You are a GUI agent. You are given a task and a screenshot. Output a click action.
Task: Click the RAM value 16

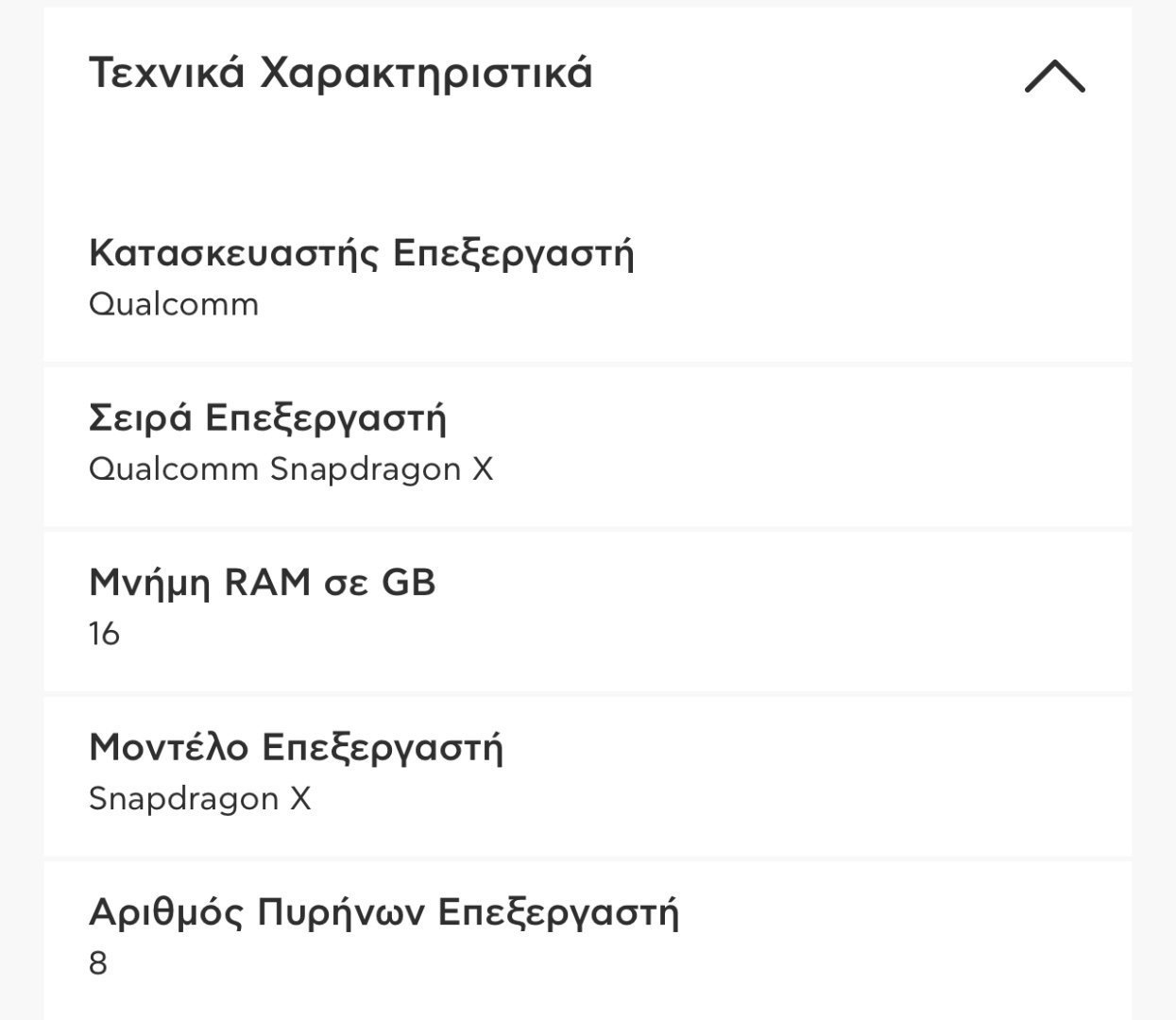(104, 634)
